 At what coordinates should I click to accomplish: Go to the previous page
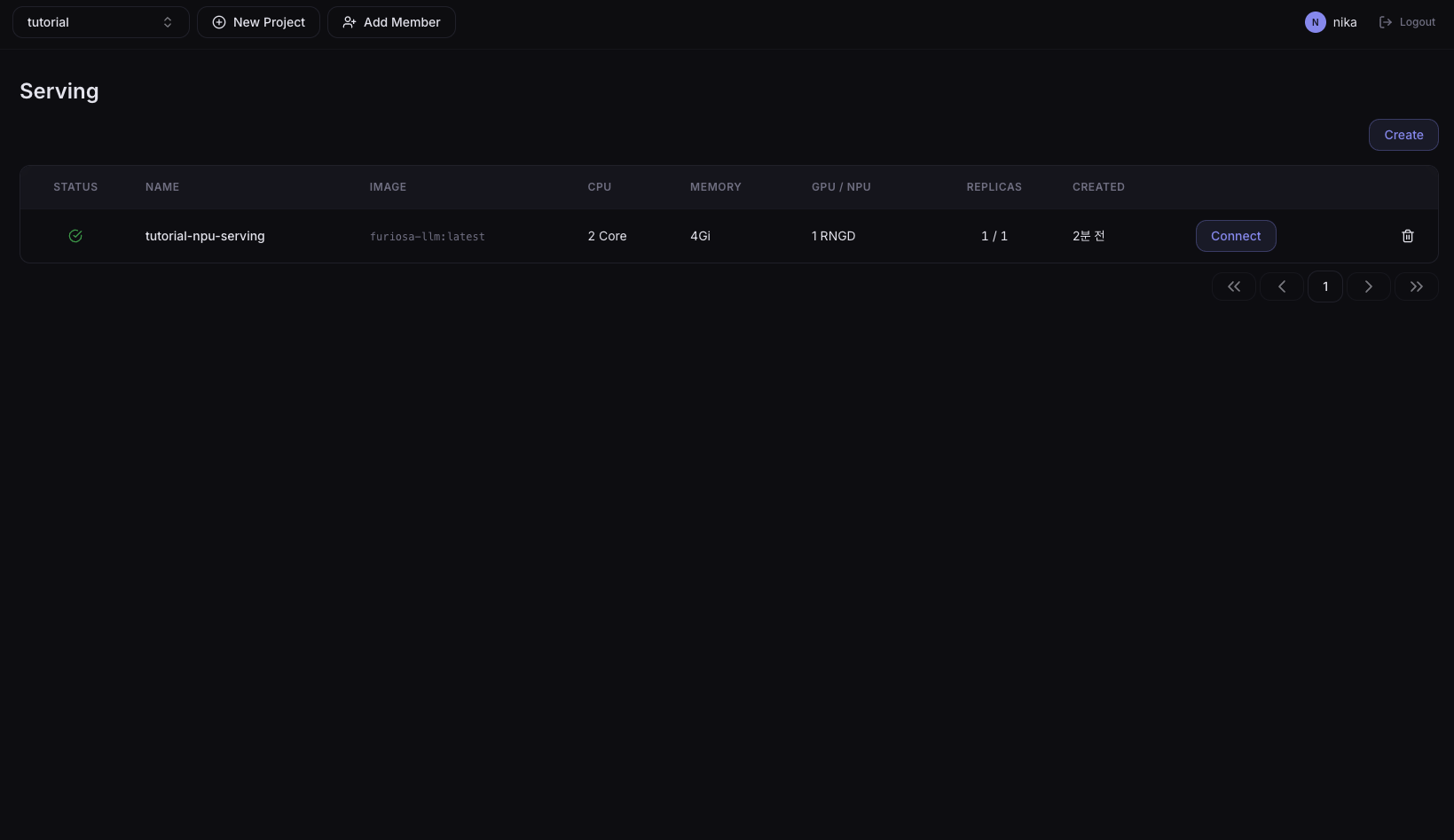[1282, 287]
